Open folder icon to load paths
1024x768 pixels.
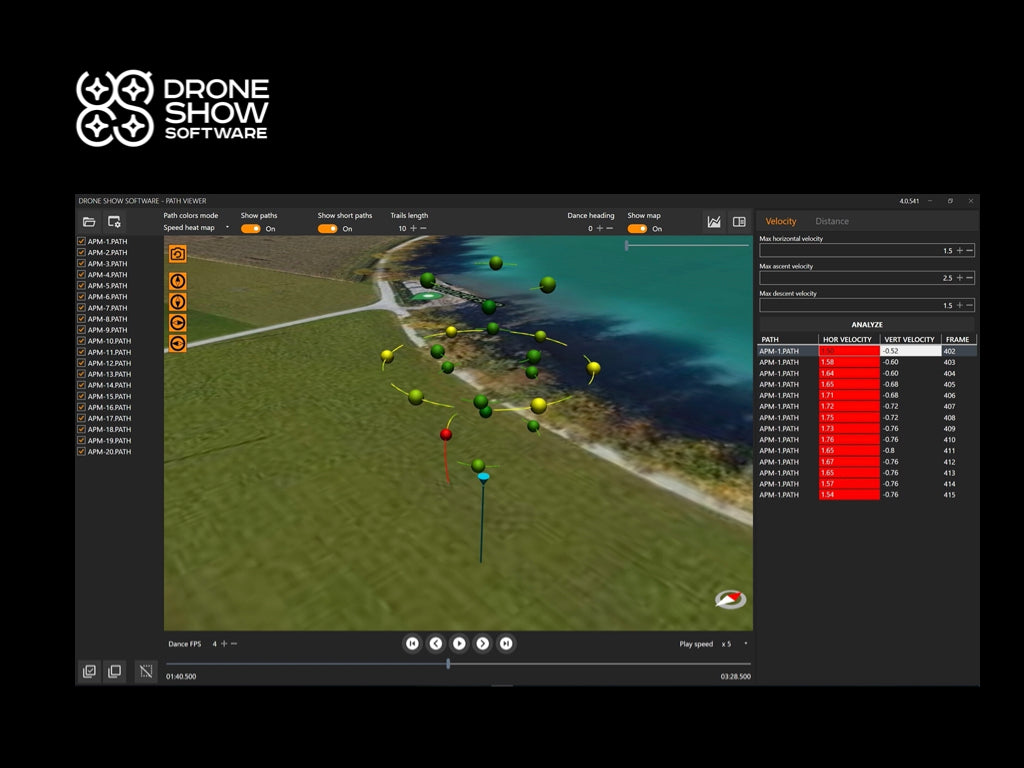89,222
